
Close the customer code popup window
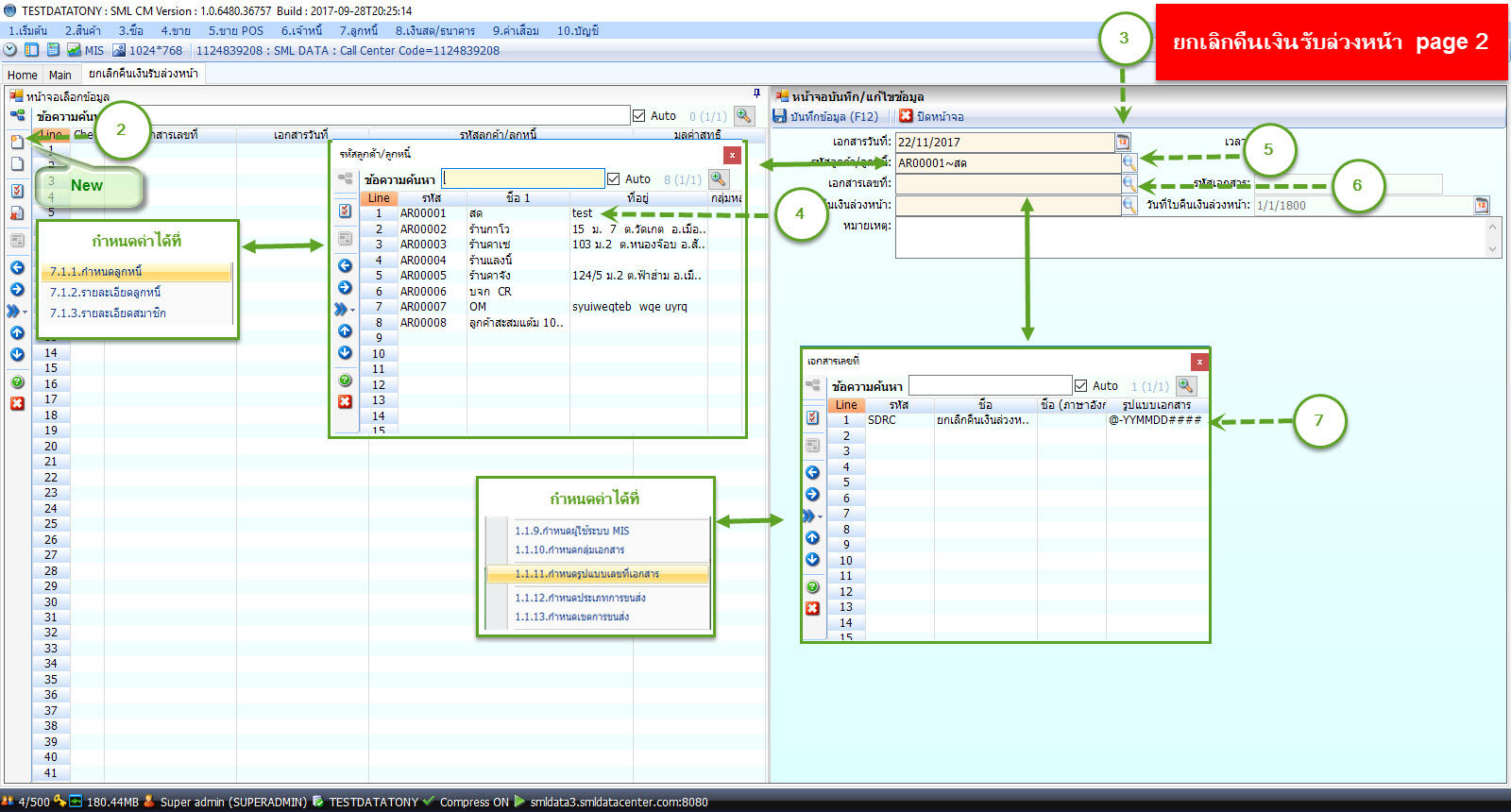pos(732,155)
